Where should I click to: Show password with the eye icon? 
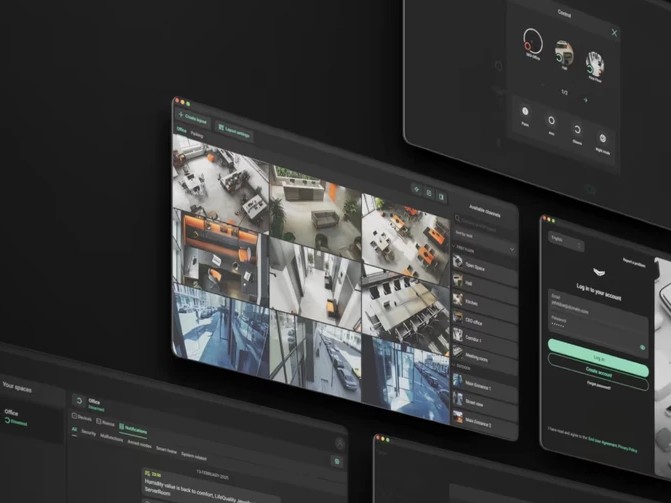pyautogui.click(x=642, y=348)
